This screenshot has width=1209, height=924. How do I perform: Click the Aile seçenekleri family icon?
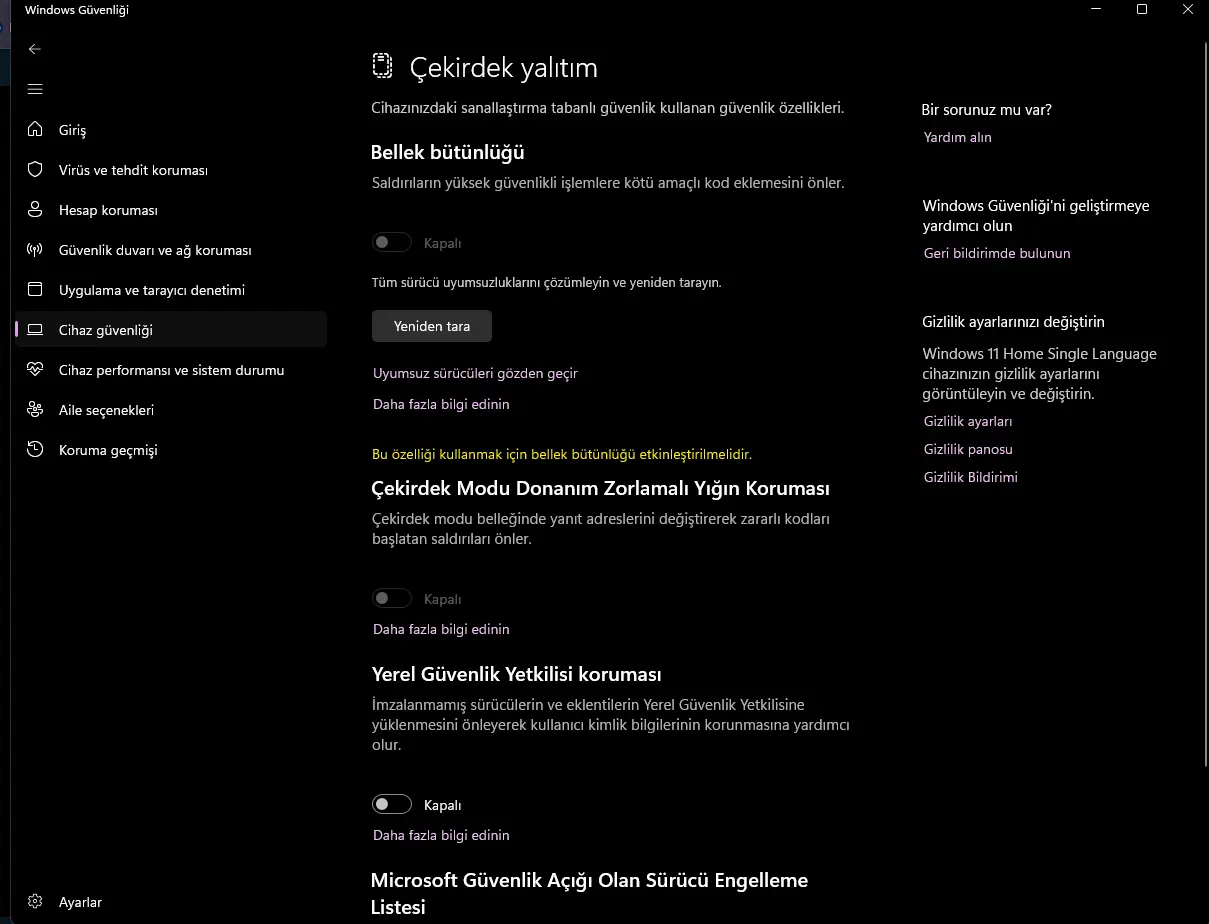pyautogui.click(x=35, y=410)
